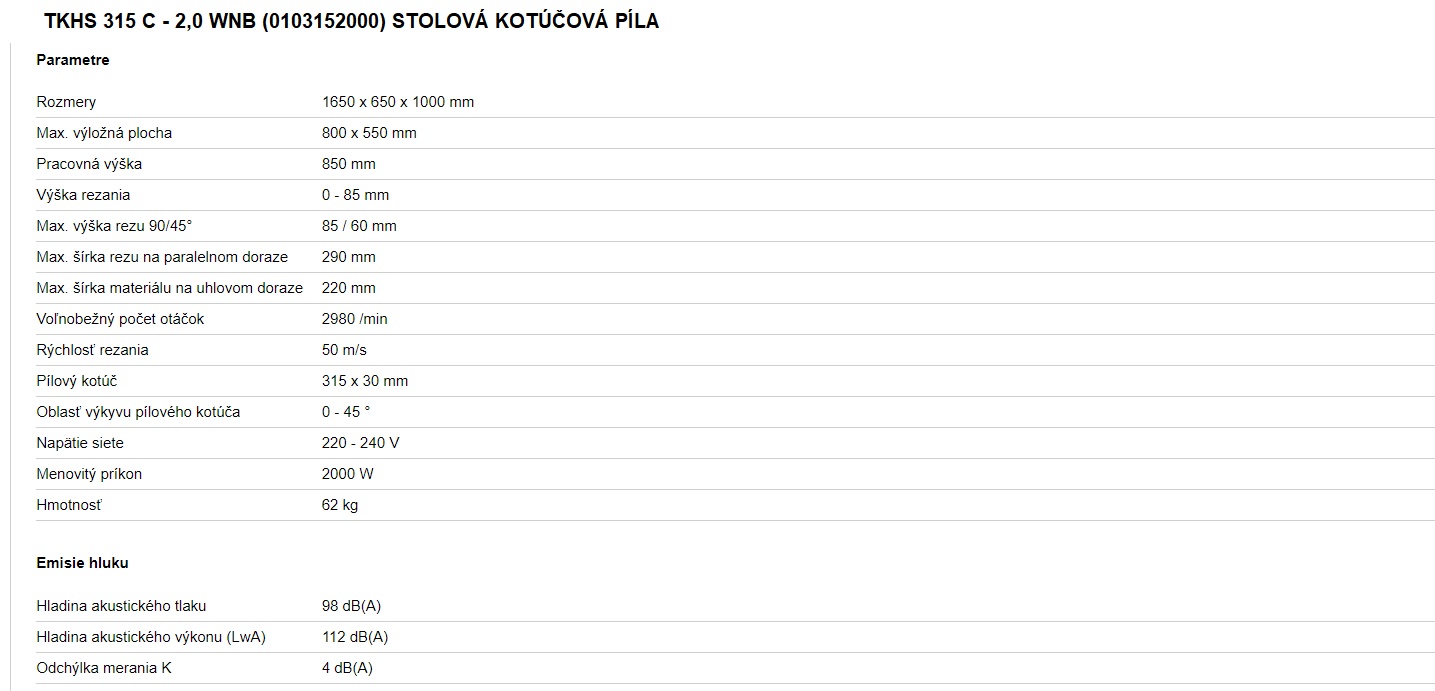Click the Max. výložná plocha row label
This screenshot has height=691, width=1435.
click(x=104, y=133)
